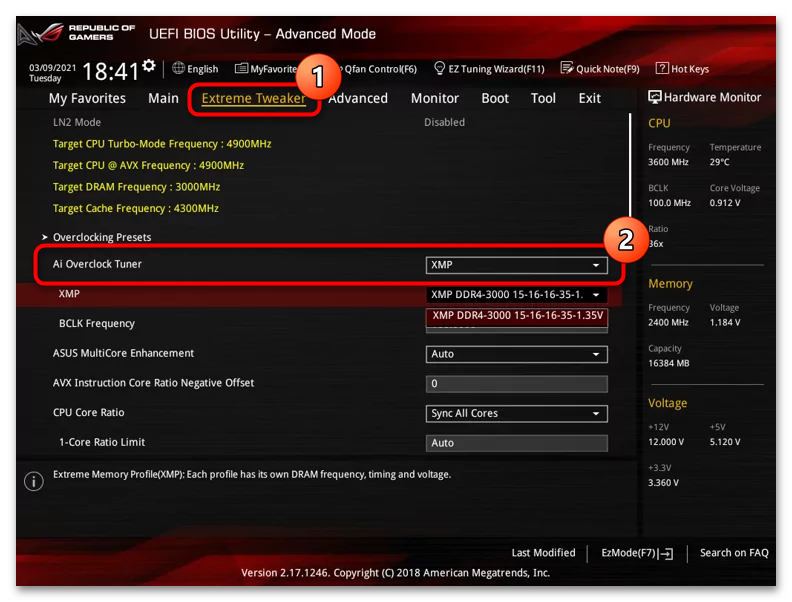Go to the Exit tab
The image size is (792, 602).
pyautogui.click(x=589, y=98)
